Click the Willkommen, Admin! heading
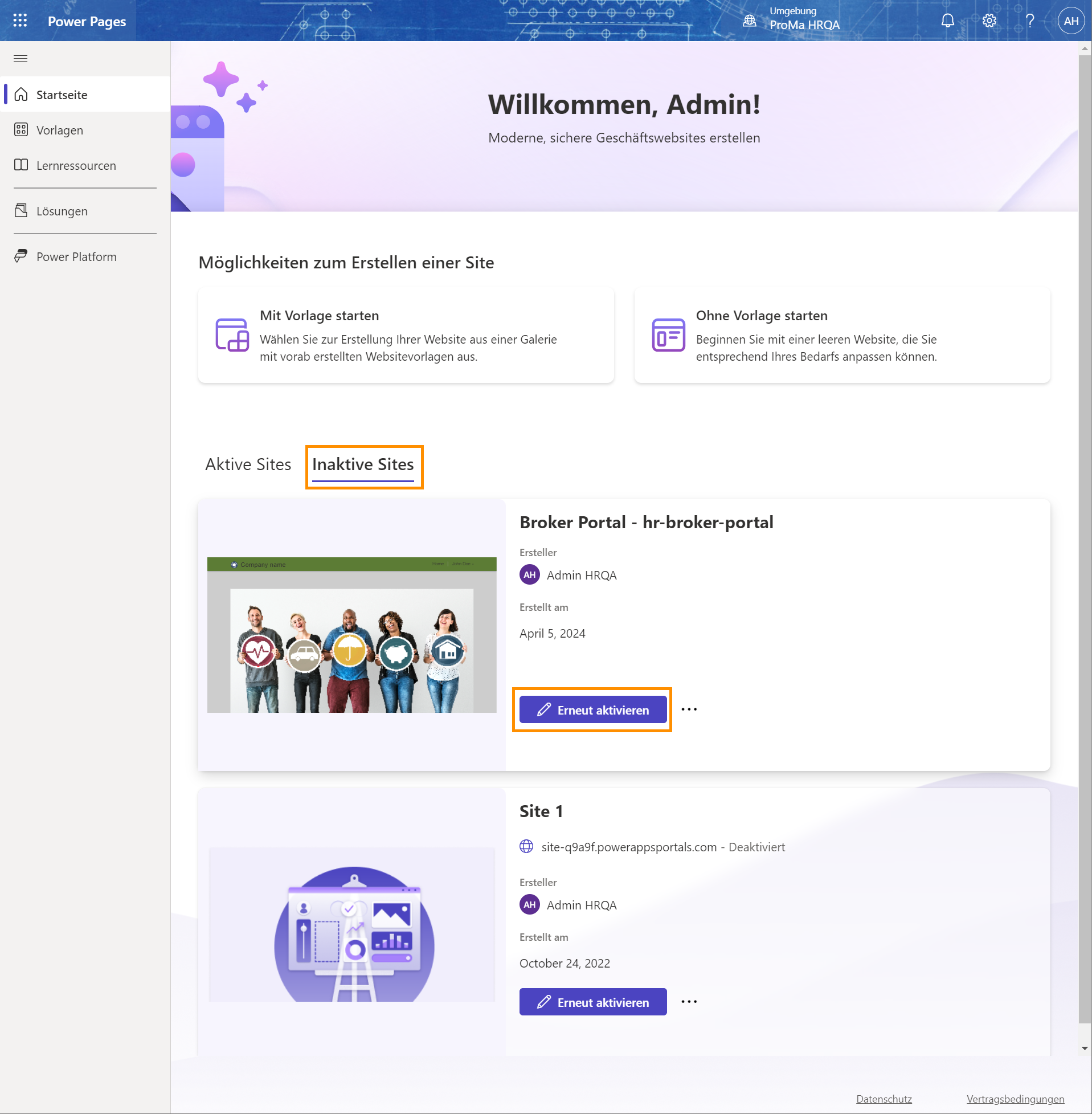This screenshot has width=1092, height=1114. point(624,104)
